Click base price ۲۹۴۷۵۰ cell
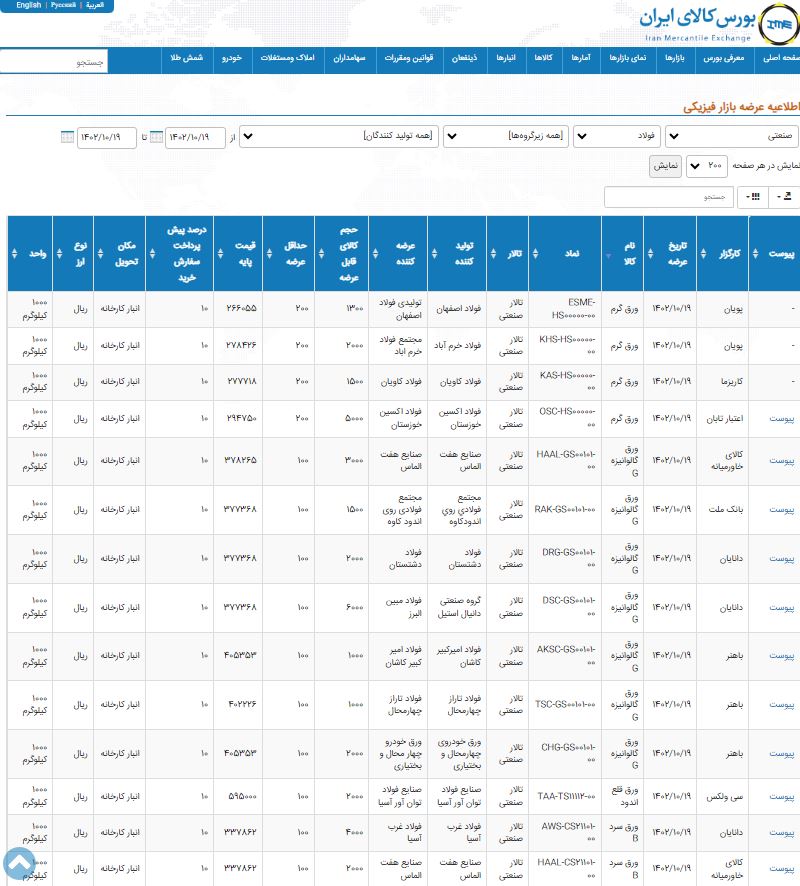The height and width of the screenshot is (886, 800). [241, 419]
